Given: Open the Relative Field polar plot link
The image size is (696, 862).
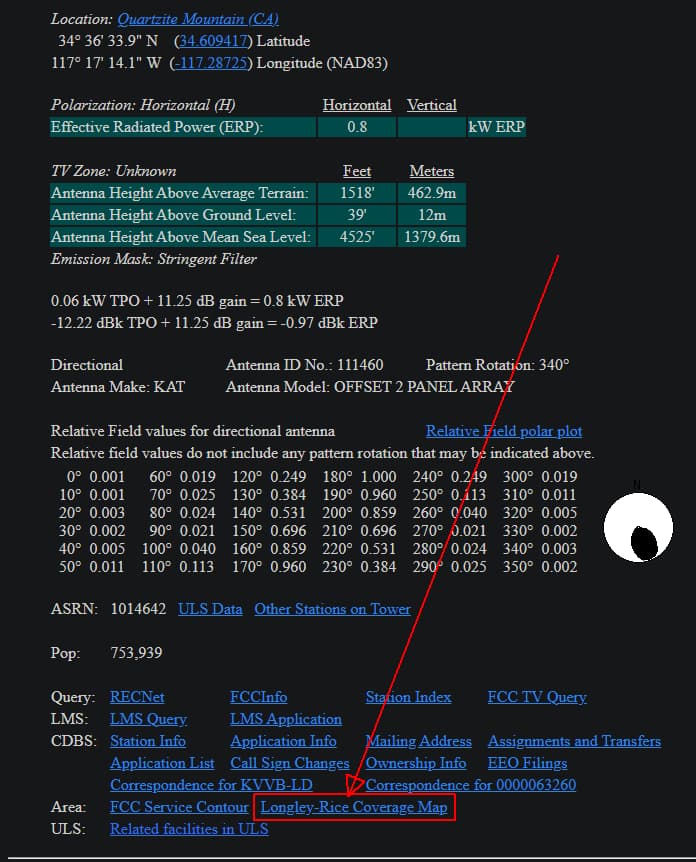Looking at the screenshot, I should tap(504, 431).
